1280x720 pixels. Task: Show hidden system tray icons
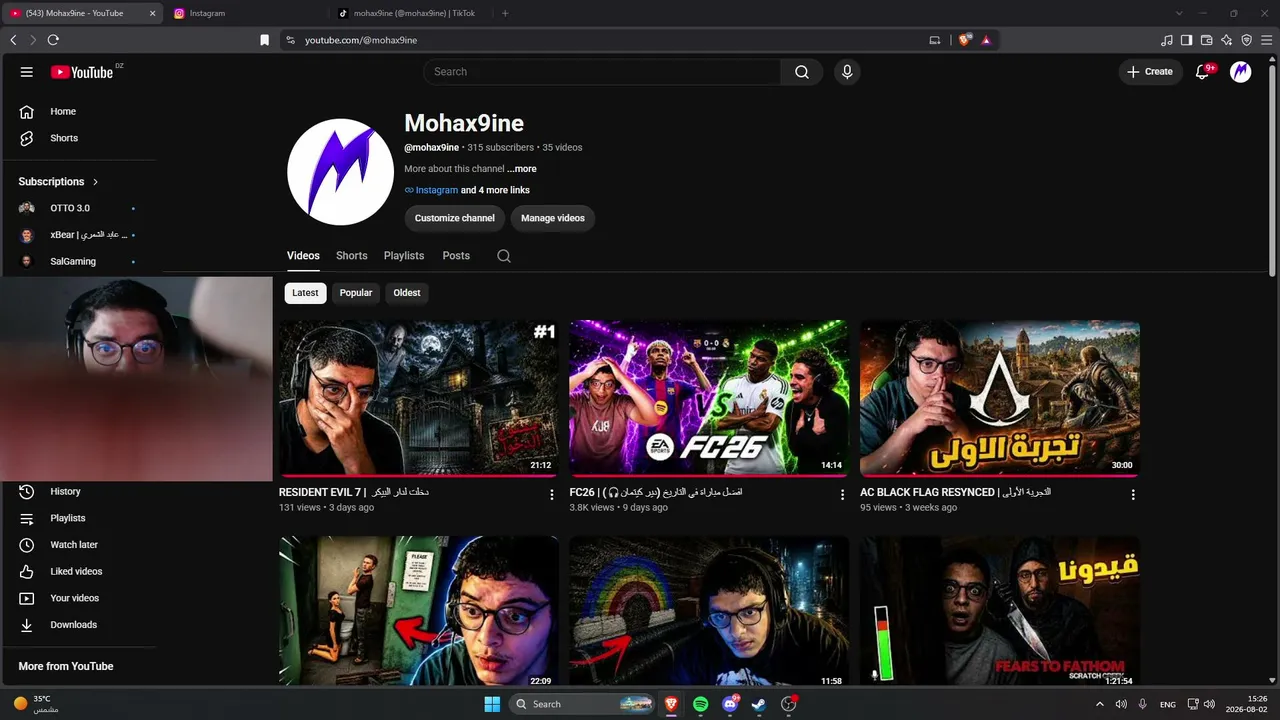1100,704
